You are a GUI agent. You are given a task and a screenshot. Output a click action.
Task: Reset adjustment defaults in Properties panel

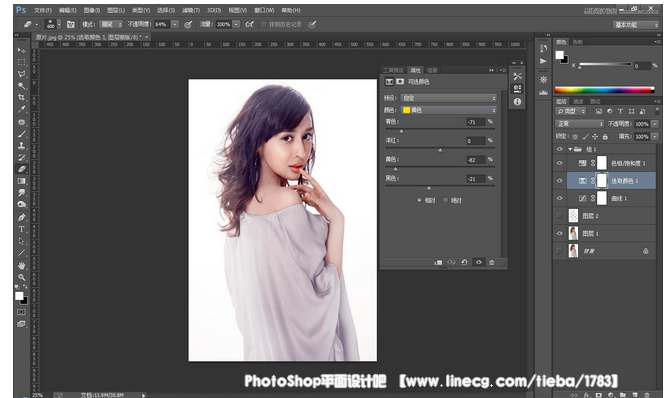tap(464, 262)
